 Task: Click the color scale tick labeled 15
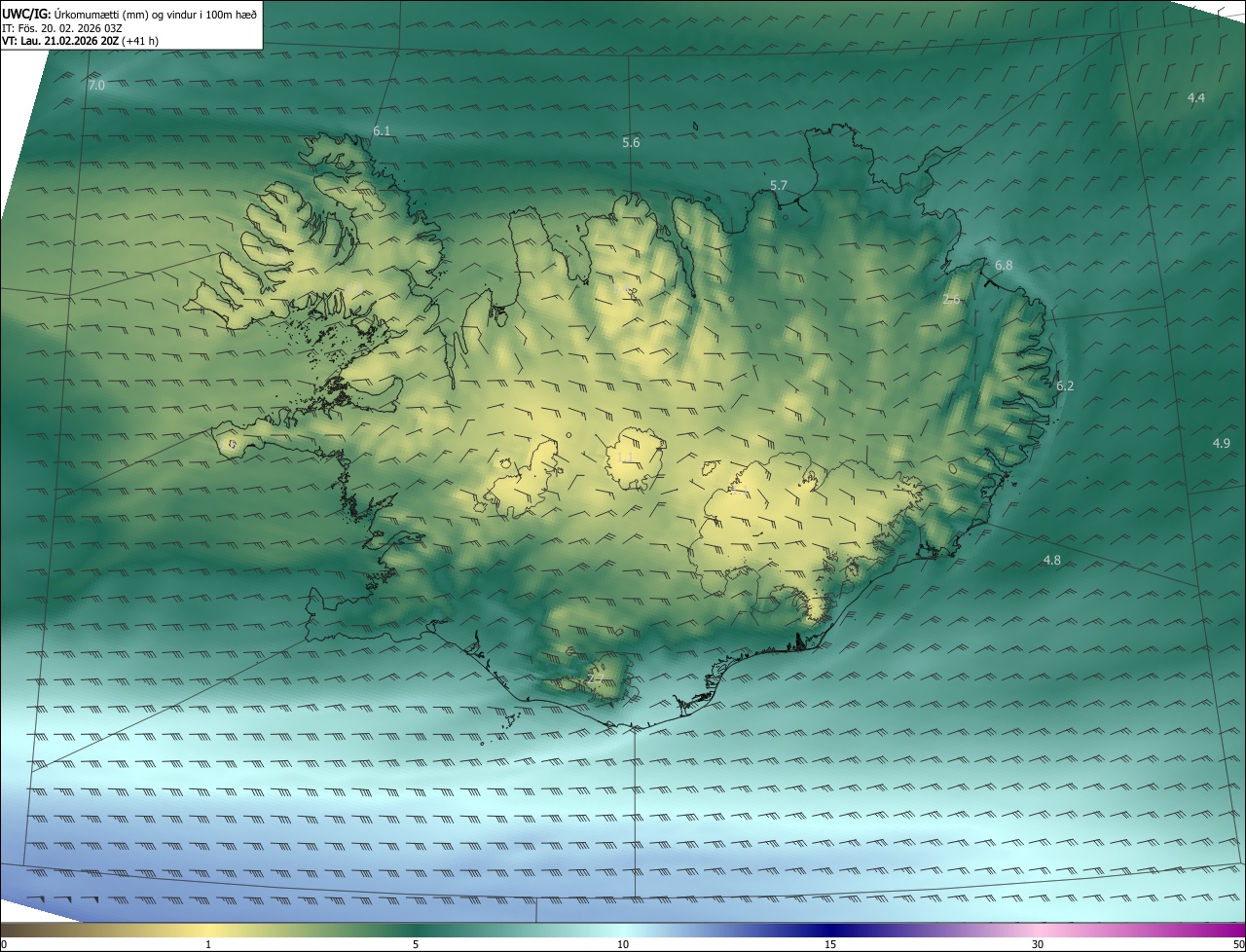(830, 944)
